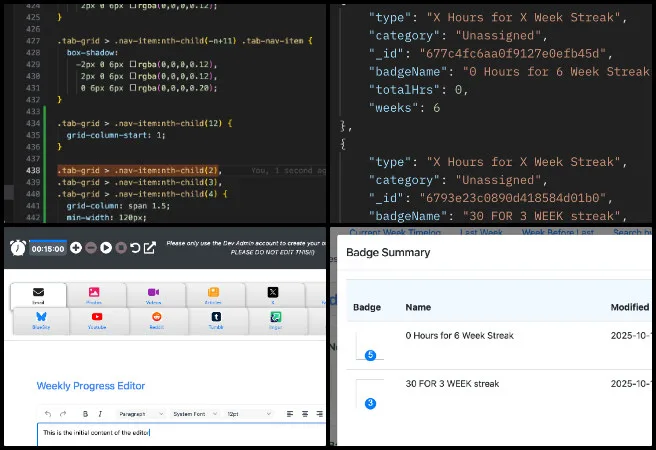
Task: Add time with the plus icon
Action: 76,247
